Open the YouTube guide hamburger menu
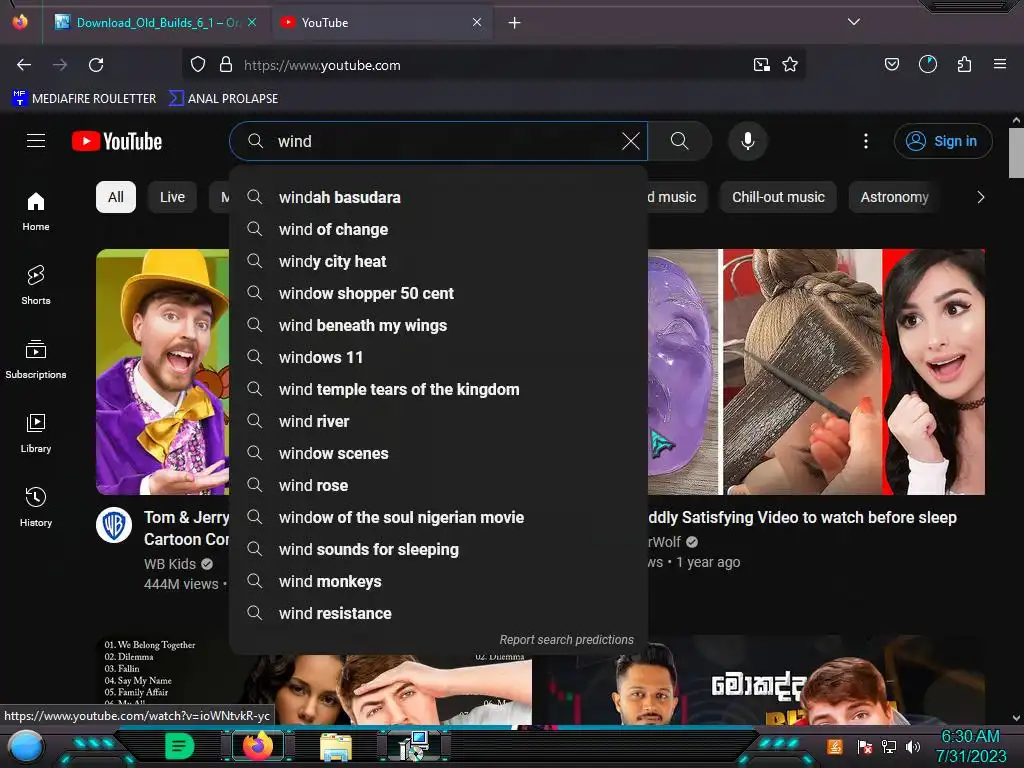 click(36, 140)
